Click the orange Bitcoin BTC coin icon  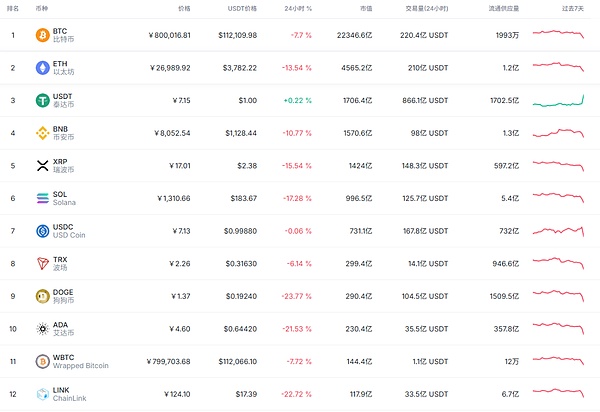click(42, 36)
